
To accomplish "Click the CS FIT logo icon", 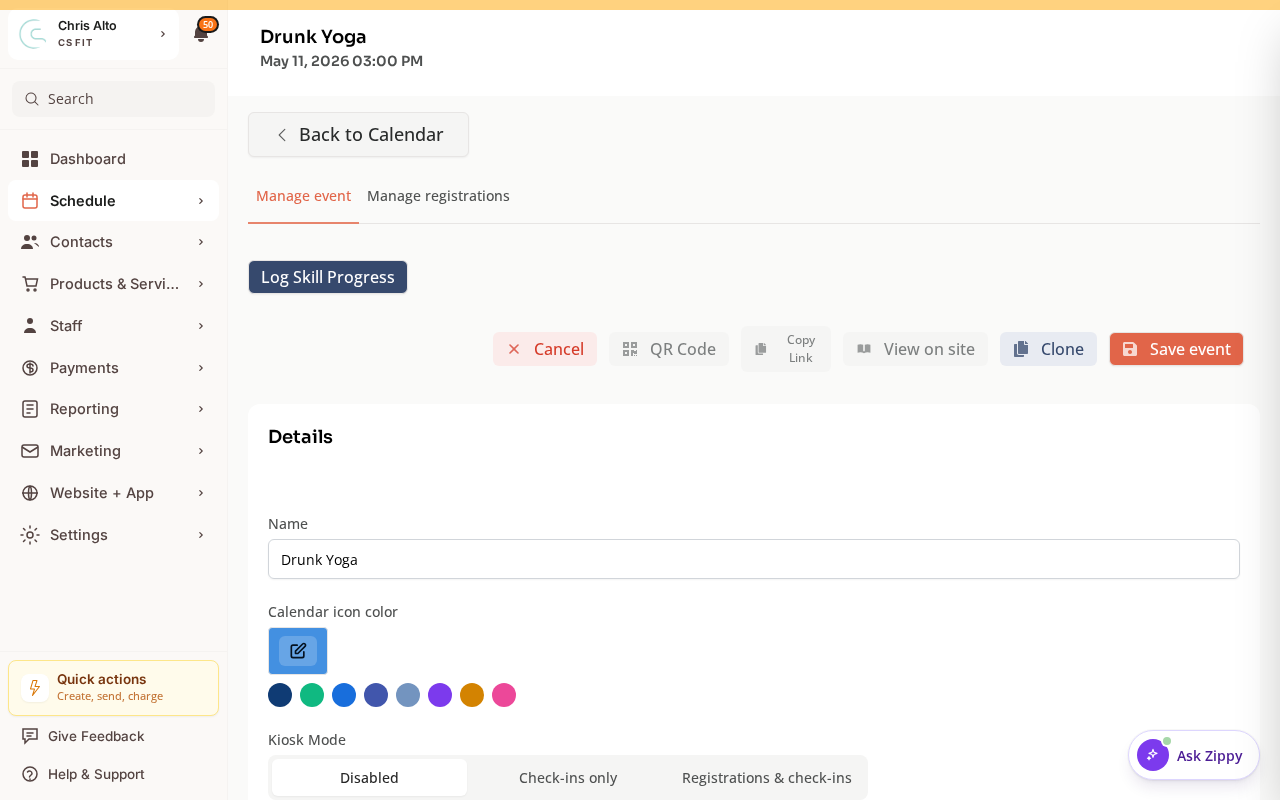I will [33, 34].
